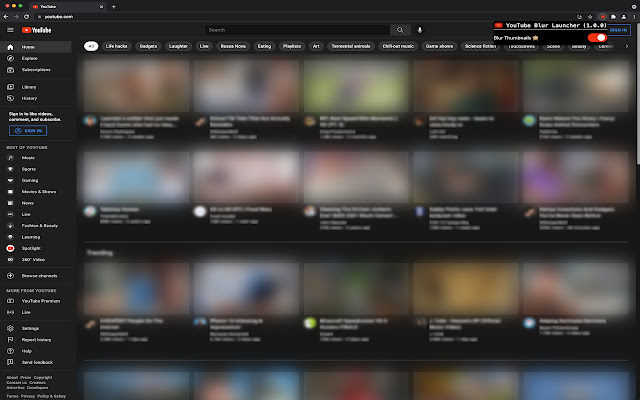Click the top-right SIGN IN button
This screenshot has height=400, width=640.
(619, 30)
